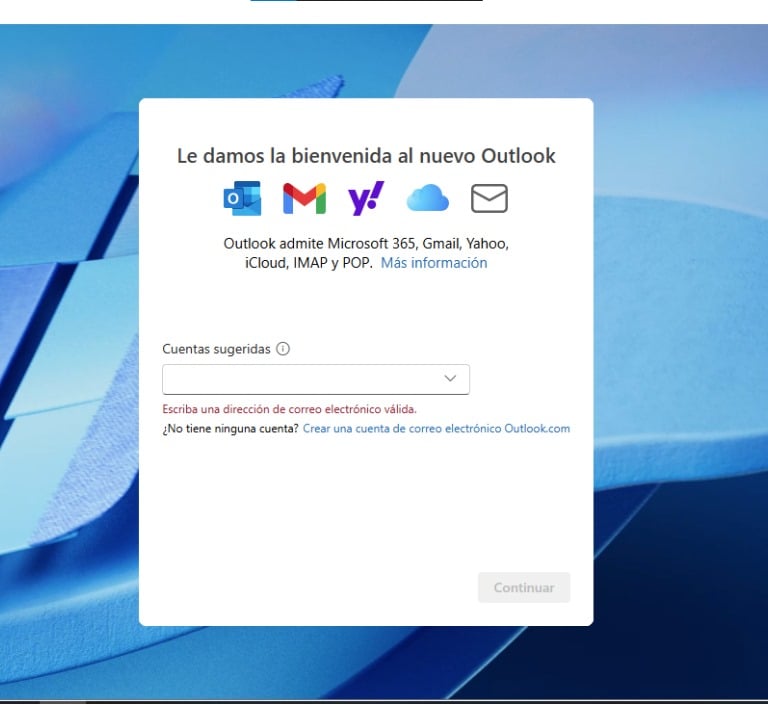The width and height of the screenshot is (768, 704).
Task: Open the info icon beside Cuentas sugeridas
Action: click(283, 348)
